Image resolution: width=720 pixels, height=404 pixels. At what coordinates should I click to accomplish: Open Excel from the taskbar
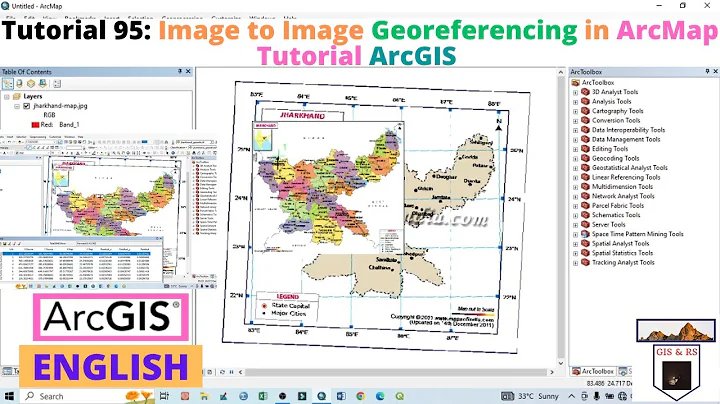click(x=263, y=396)
